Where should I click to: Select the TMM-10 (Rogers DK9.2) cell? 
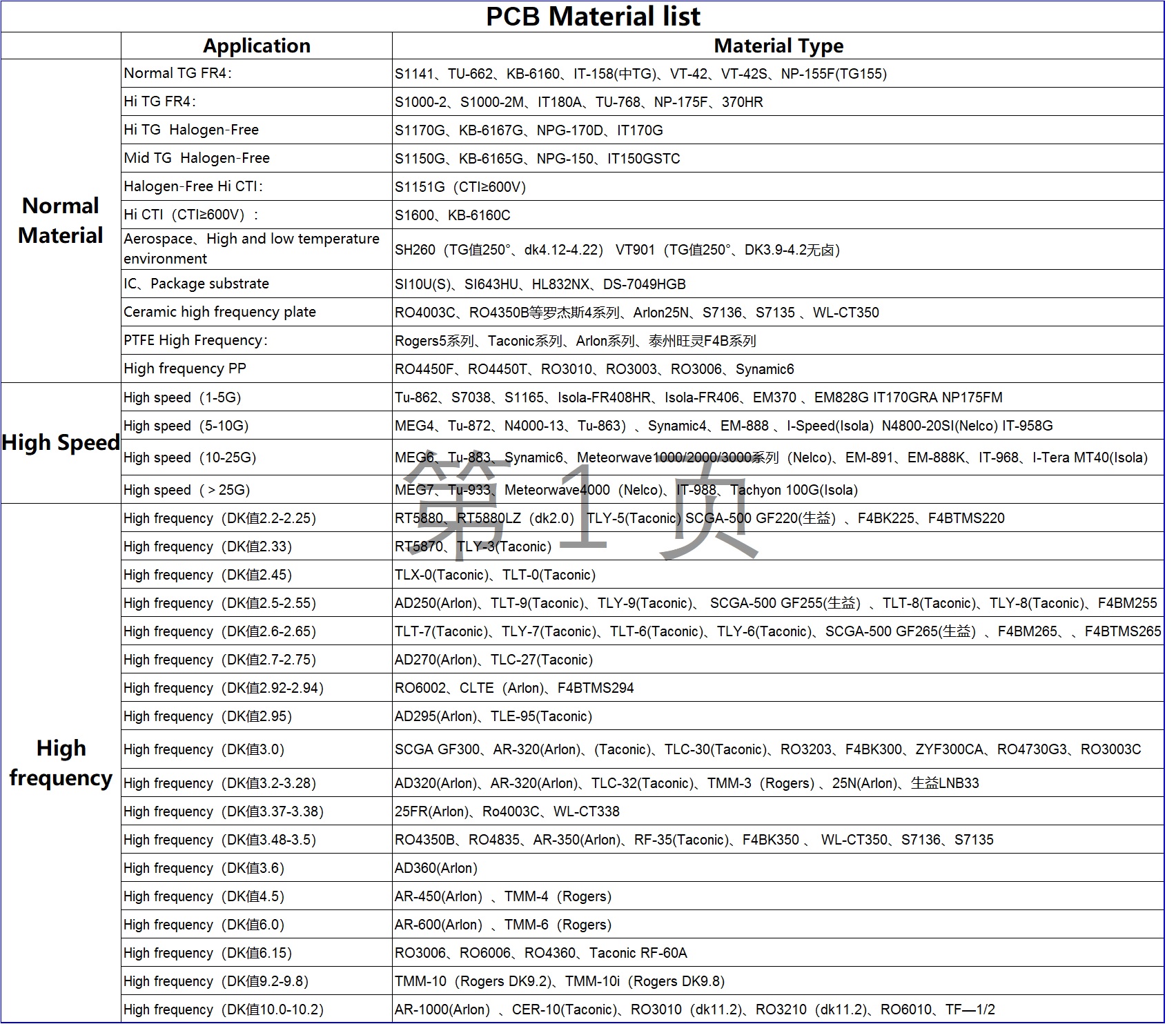click(778, 981)
